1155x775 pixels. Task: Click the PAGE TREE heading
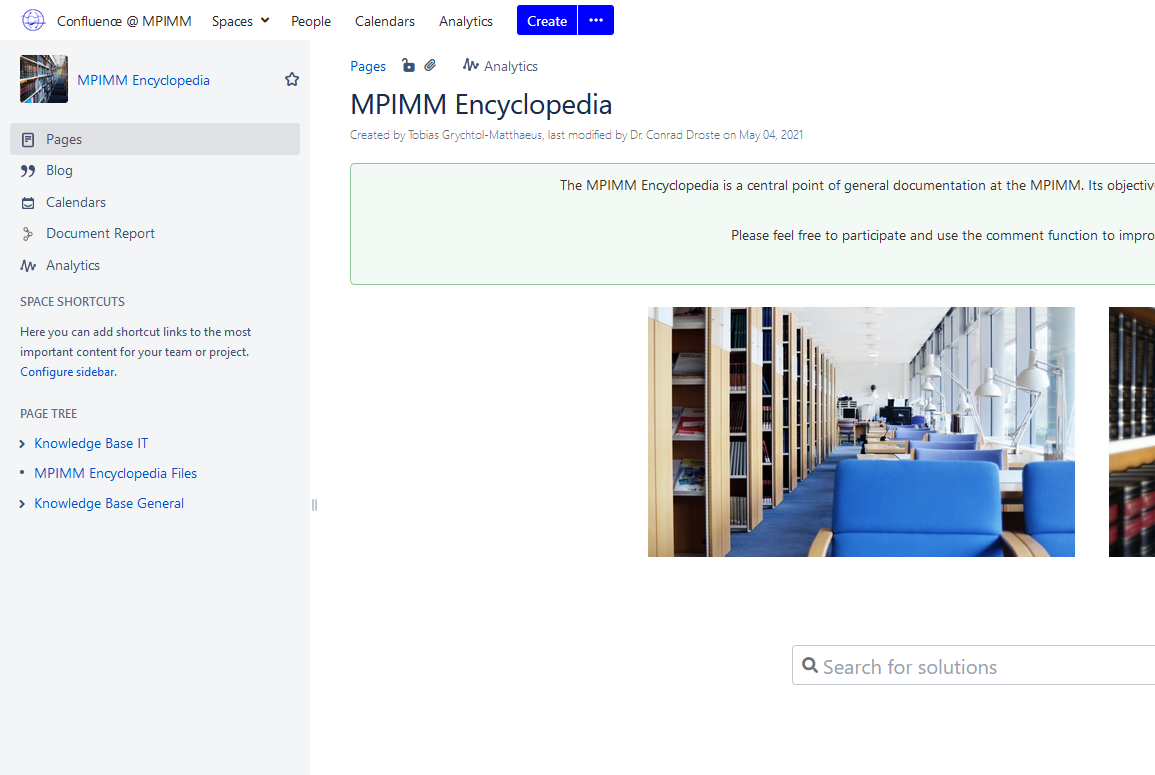coord(49,414)
